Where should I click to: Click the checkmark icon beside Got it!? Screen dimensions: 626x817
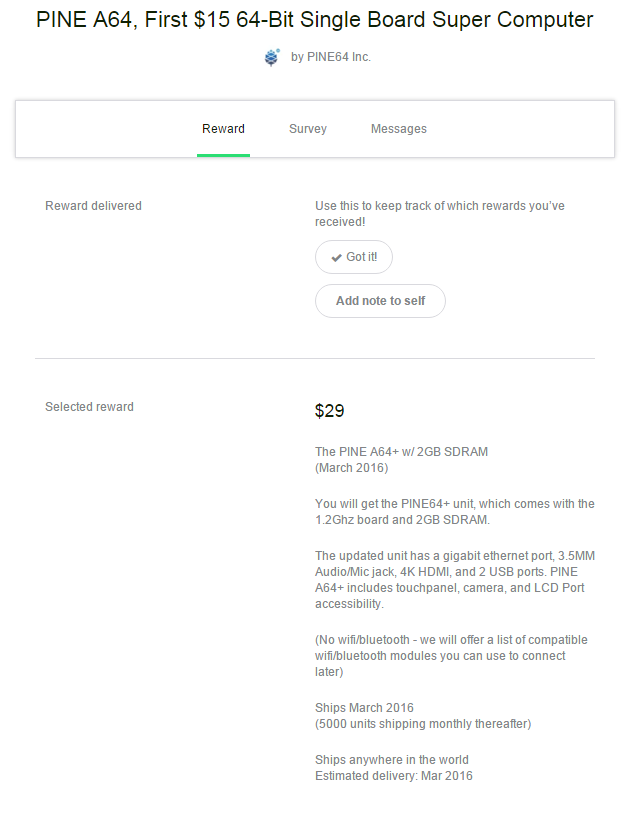[337, 258]
